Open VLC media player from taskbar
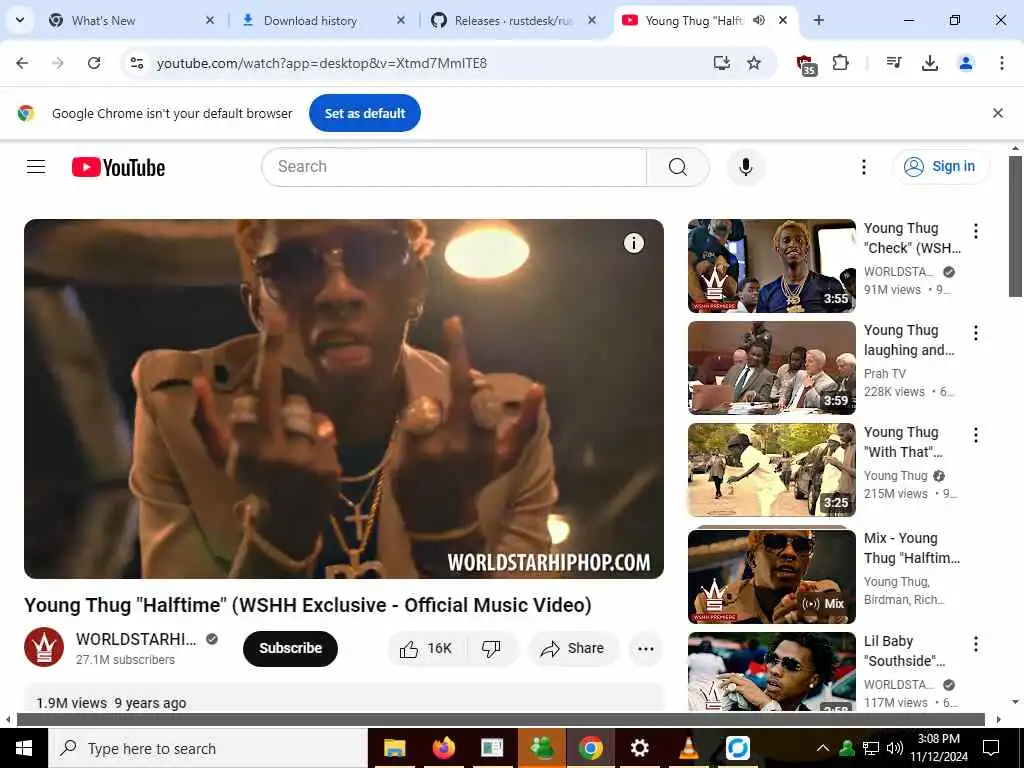This screenshot has height=768, width=1024. click(688, 748)
